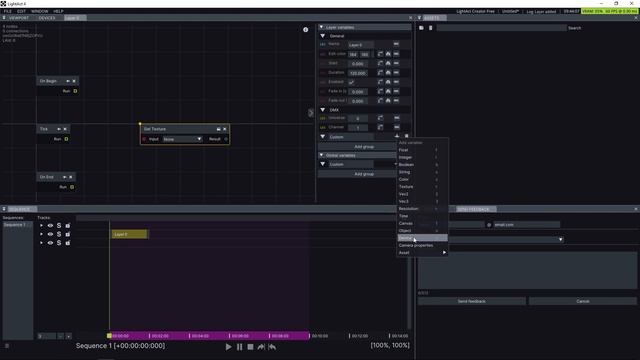Pause the sequence playback
The image size is (640, 360).
point(240,347)
